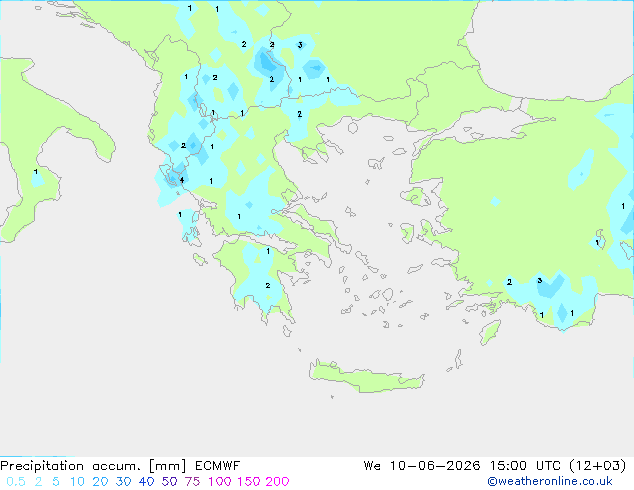
Task: Click the legend value 2 in scale
Action: (x=38, y=482)
